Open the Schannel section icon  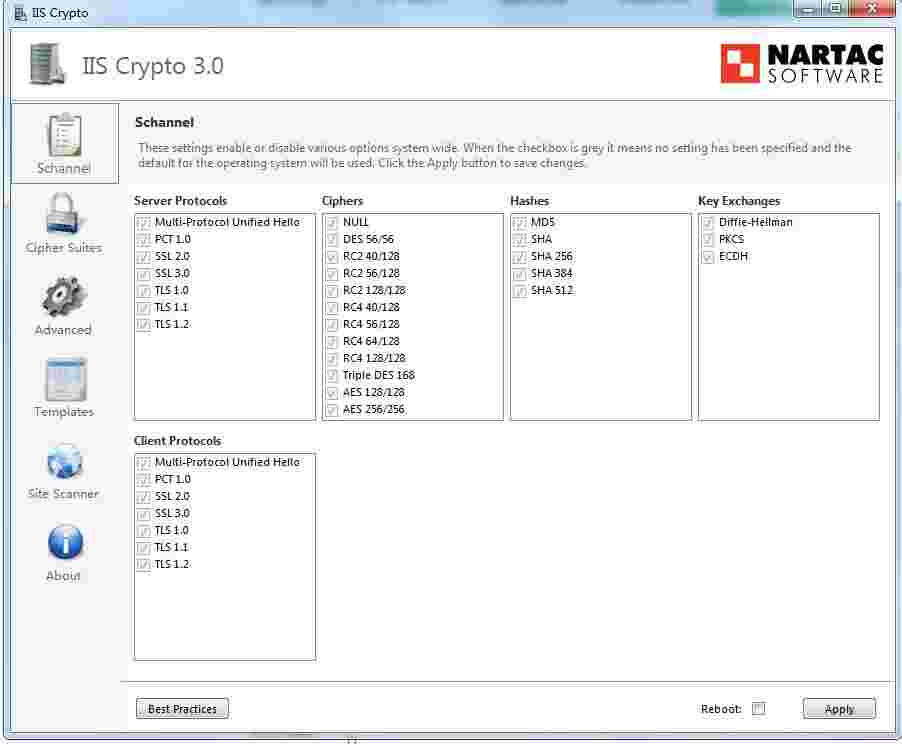click(x=62, y=140)
